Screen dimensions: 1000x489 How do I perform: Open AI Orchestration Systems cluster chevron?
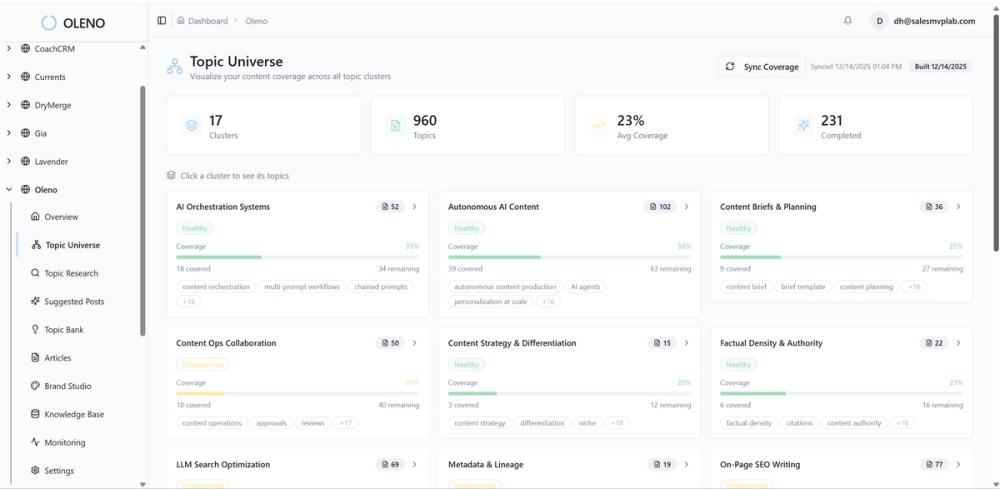pos(415,207)
